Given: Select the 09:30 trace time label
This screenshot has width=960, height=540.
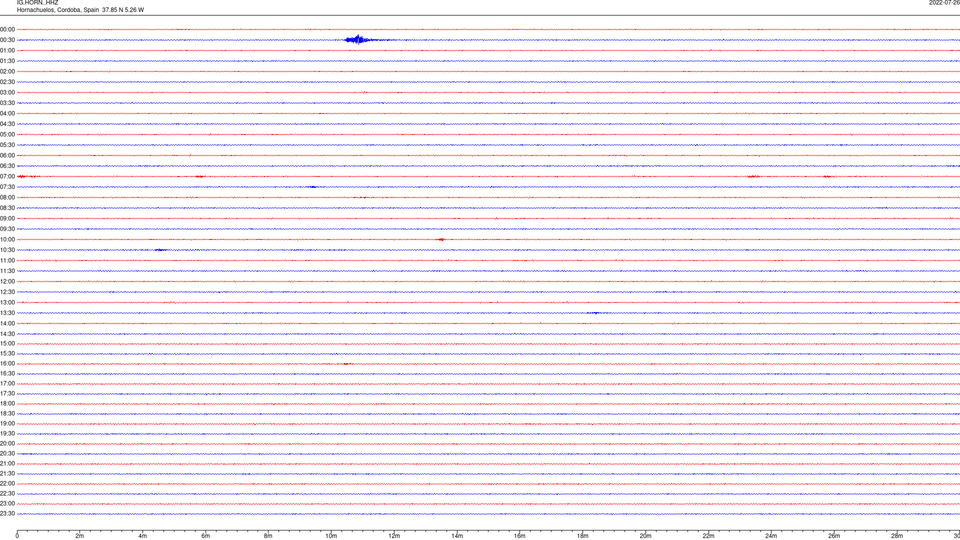Looking at the screenshot, I should pyautogui.click(x=7, y=229).
